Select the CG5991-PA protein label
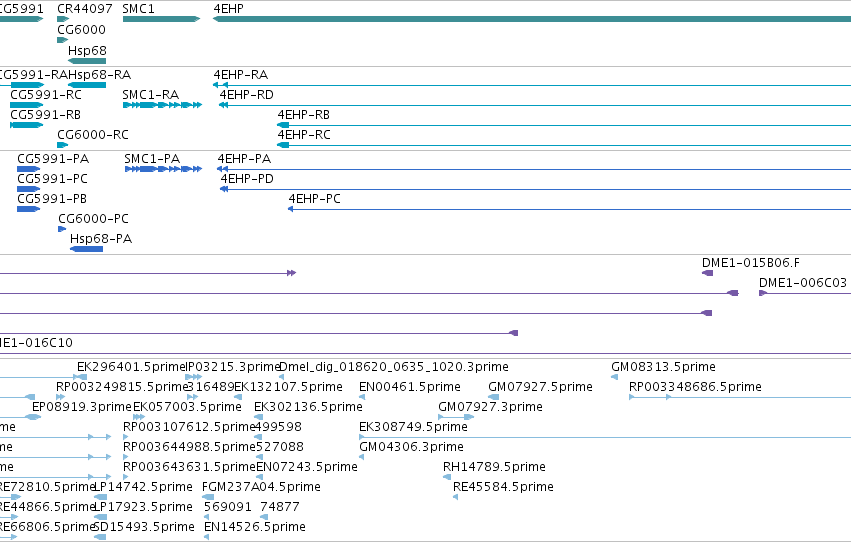This screenshot has width=851, height=542. pos(53,158)
